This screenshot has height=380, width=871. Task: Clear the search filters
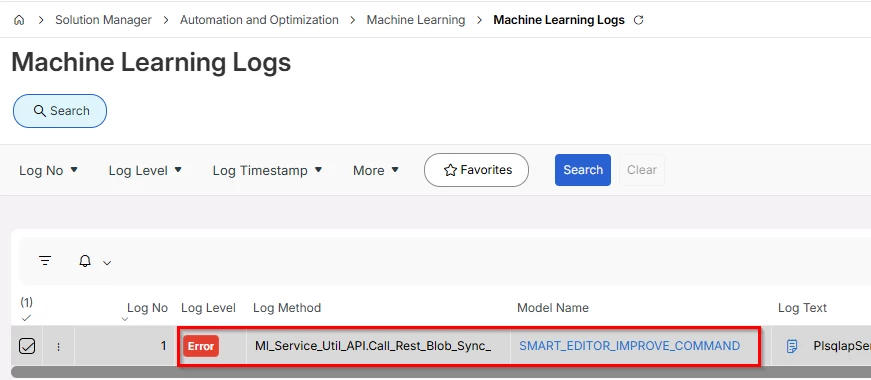click(642, 170)
